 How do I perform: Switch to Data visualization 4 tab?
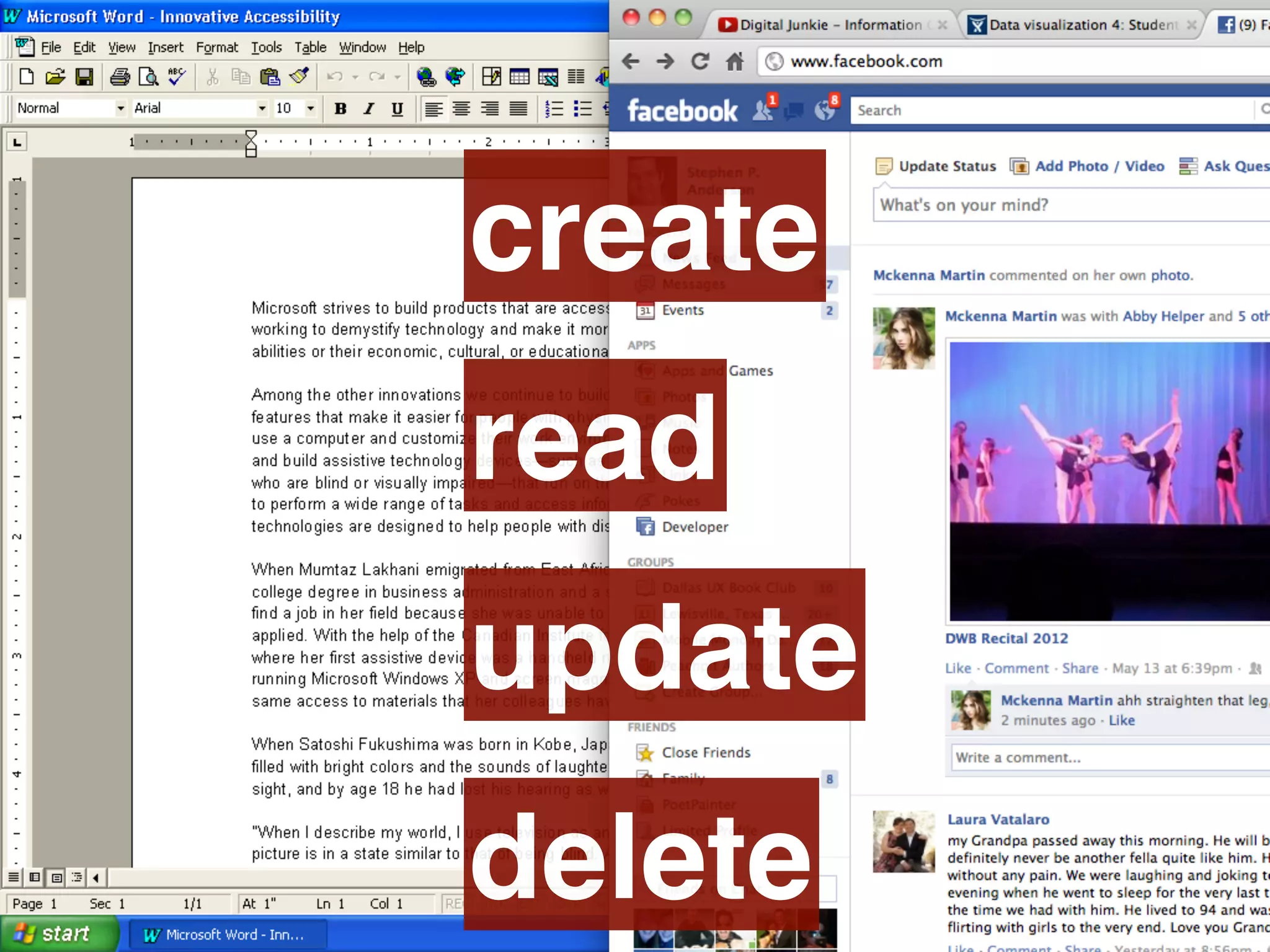pos(1082,25)
